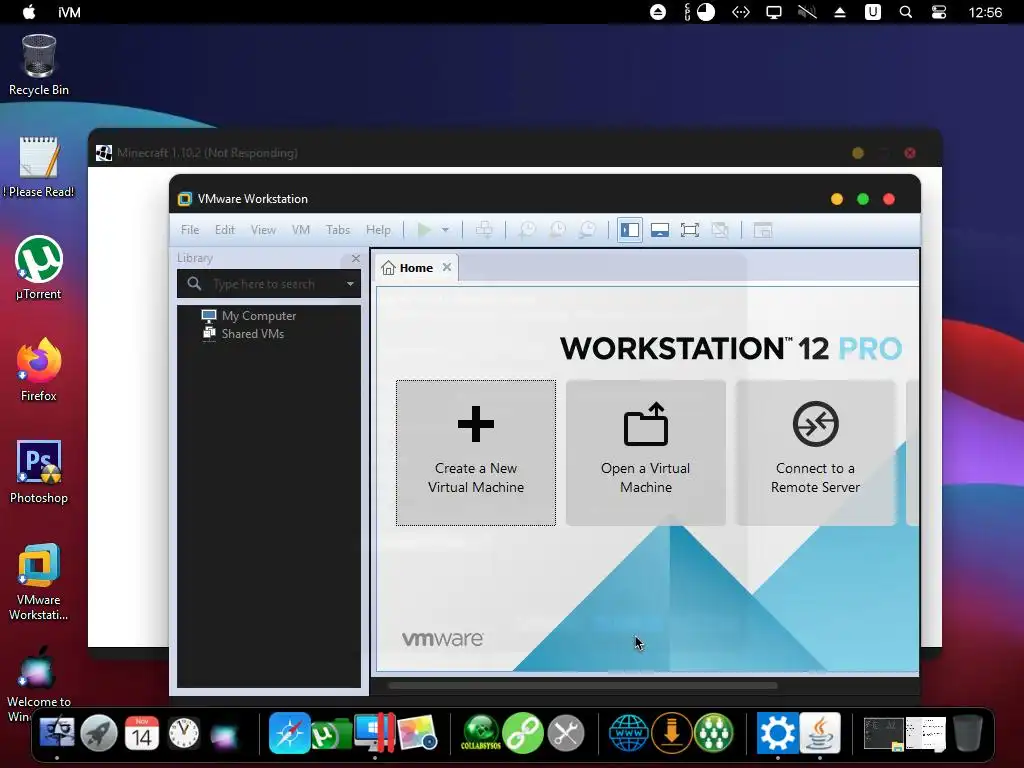Open the File menu in VMware
The image size is (1024, 768).
coord(190,230)
